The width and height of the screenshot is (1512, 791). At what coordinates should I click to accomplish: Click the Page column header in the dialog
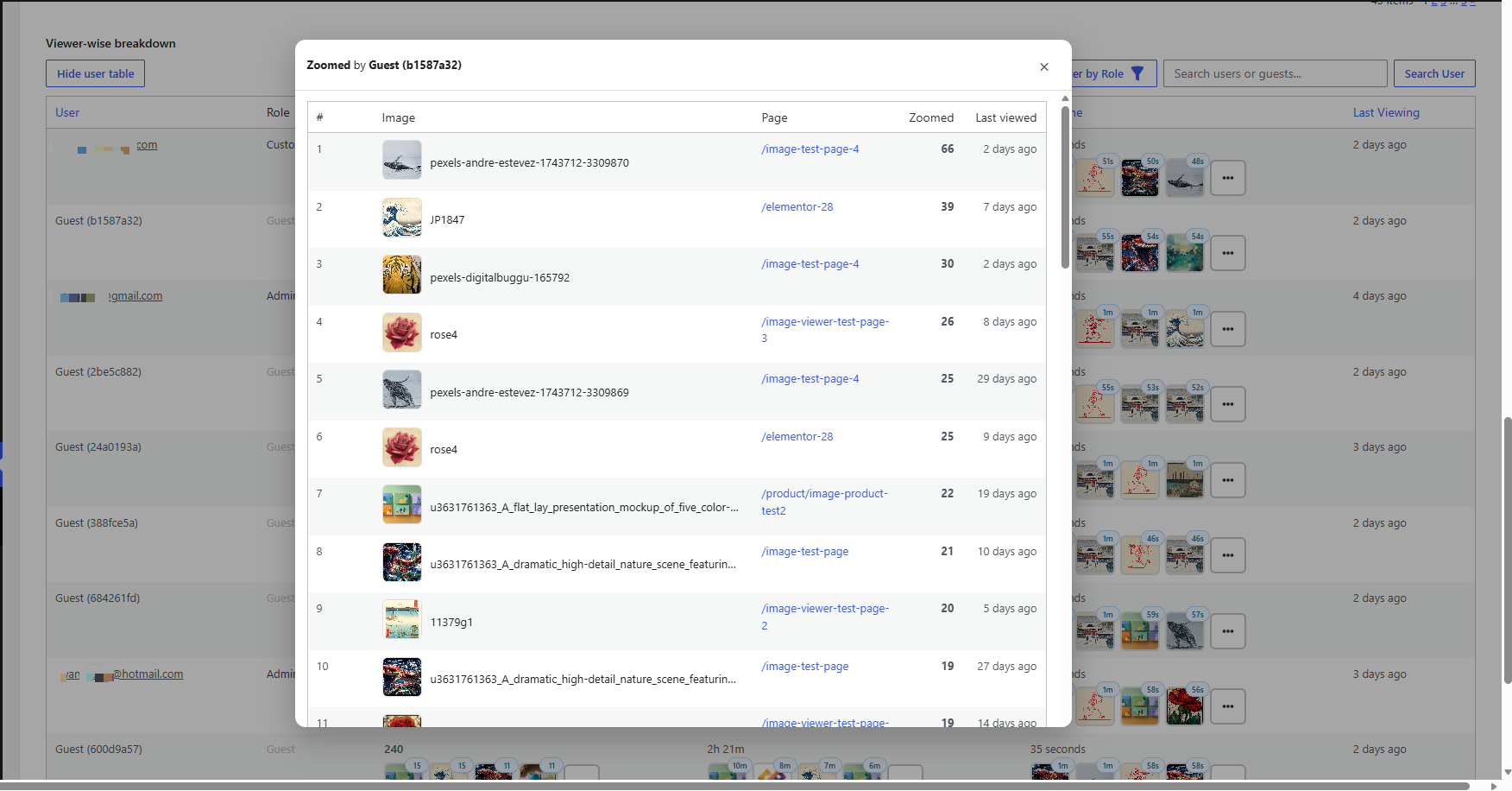pyautogui.click(x=774, y=117)
